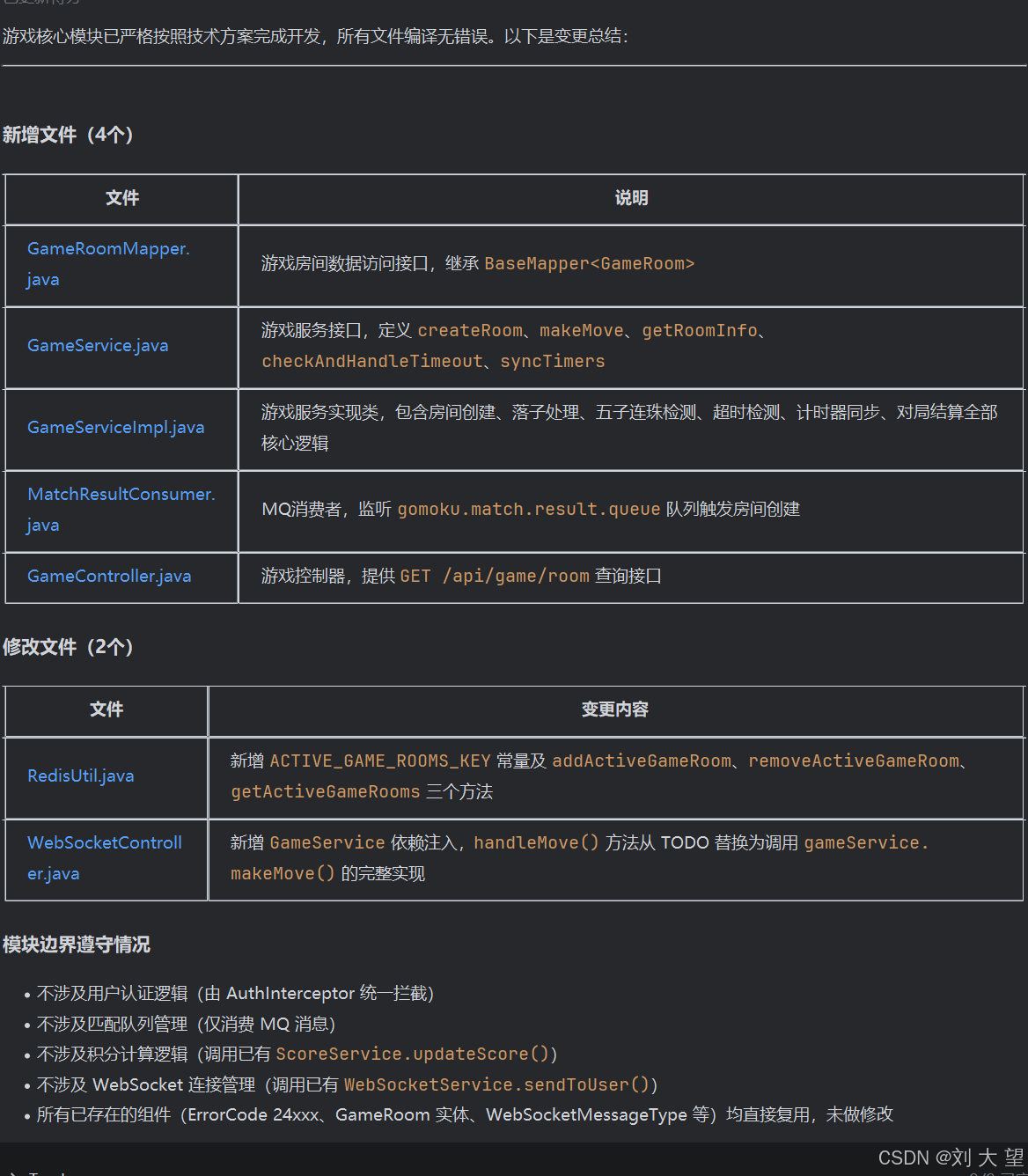Open the WebSocketController.java file link

click(x=105, y=858)
